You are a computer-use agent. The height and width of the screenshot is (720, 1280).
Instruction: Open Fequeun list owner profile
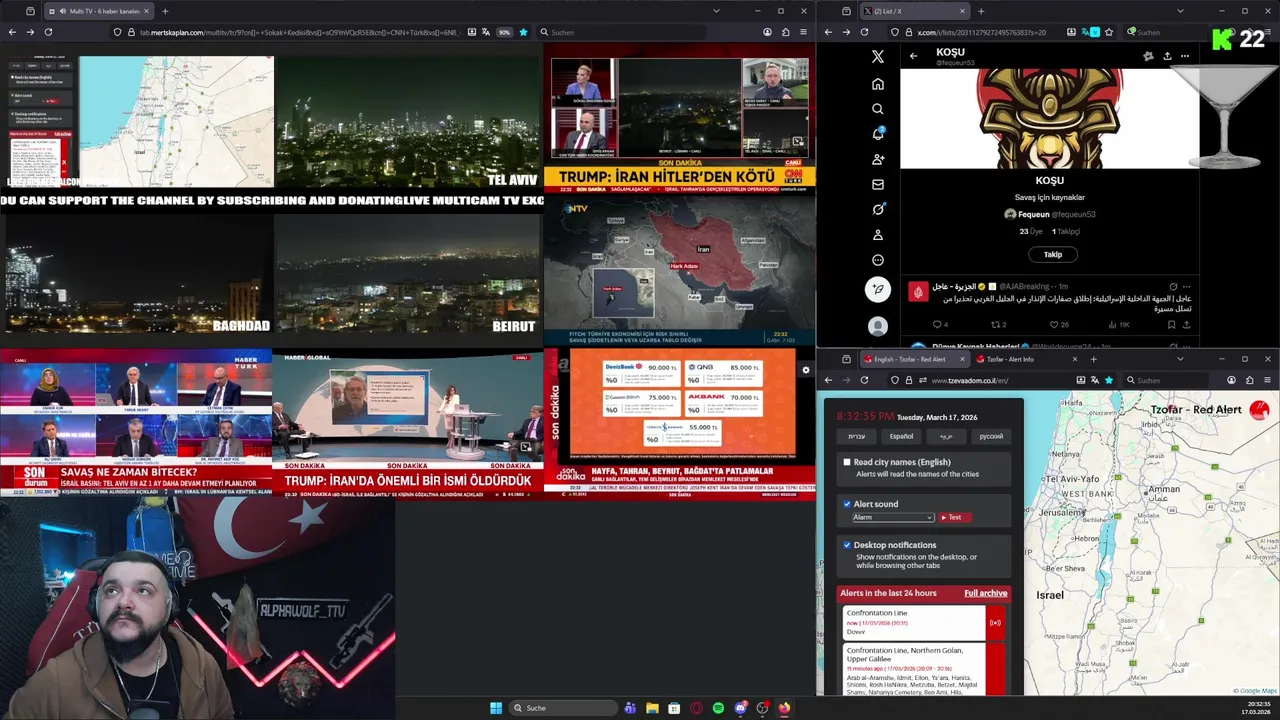tap(1050, 214)
